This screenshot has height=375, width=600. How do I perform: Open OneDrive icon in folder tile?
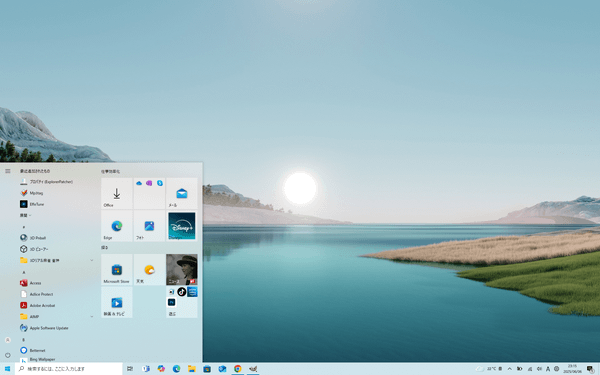pyautogui.click(x=139, y=183)
